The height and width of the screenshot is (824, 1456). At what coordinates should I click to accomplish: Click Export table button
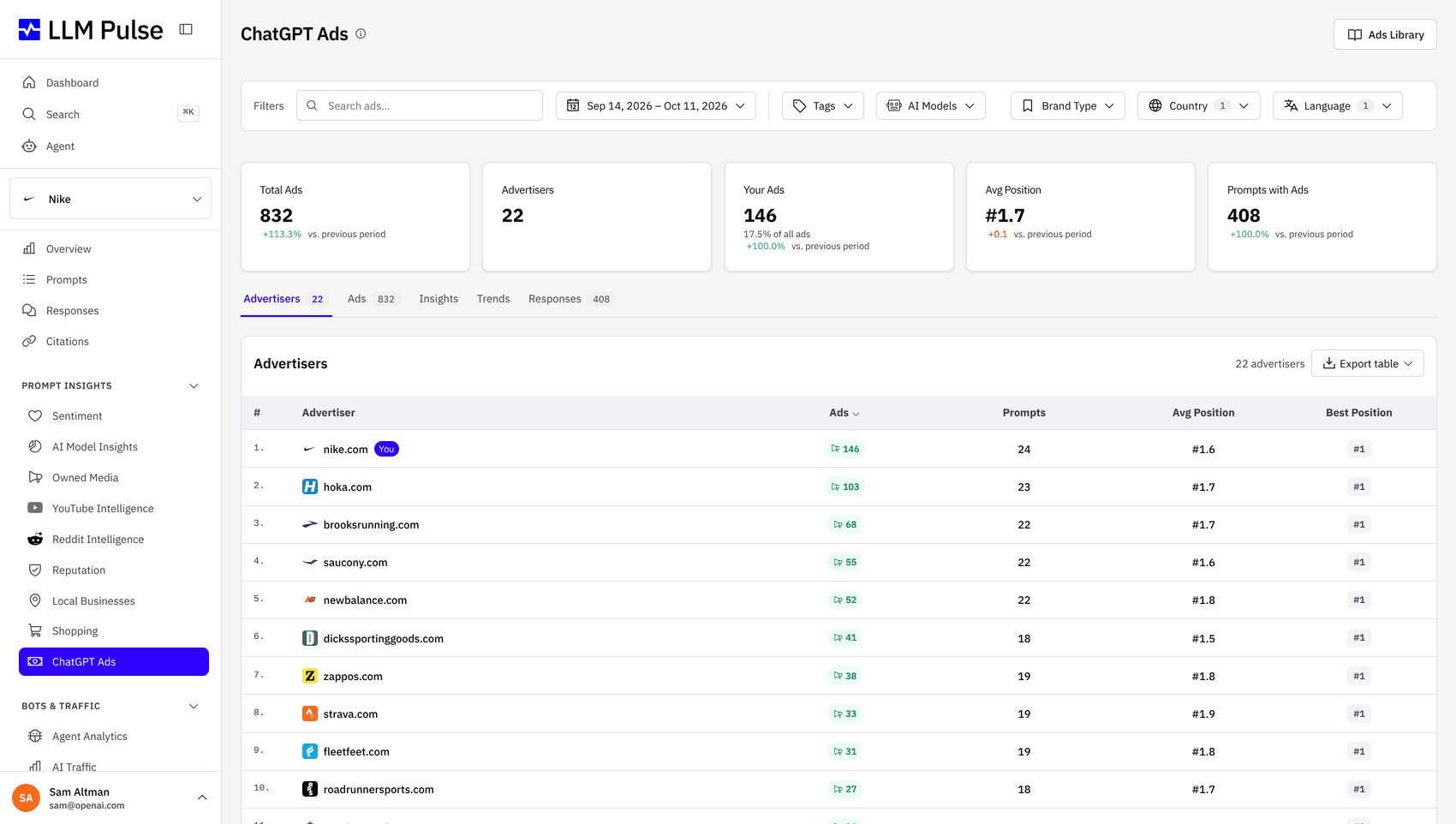click(1368, 363)
